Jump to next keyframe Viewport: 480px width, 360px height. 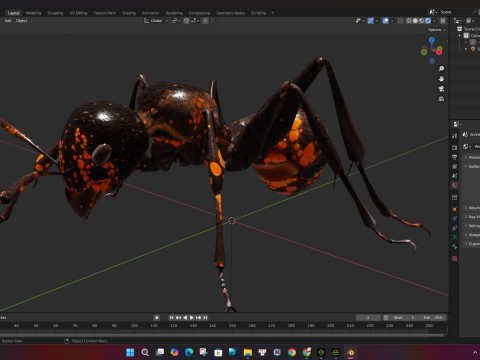pos(199,318)
